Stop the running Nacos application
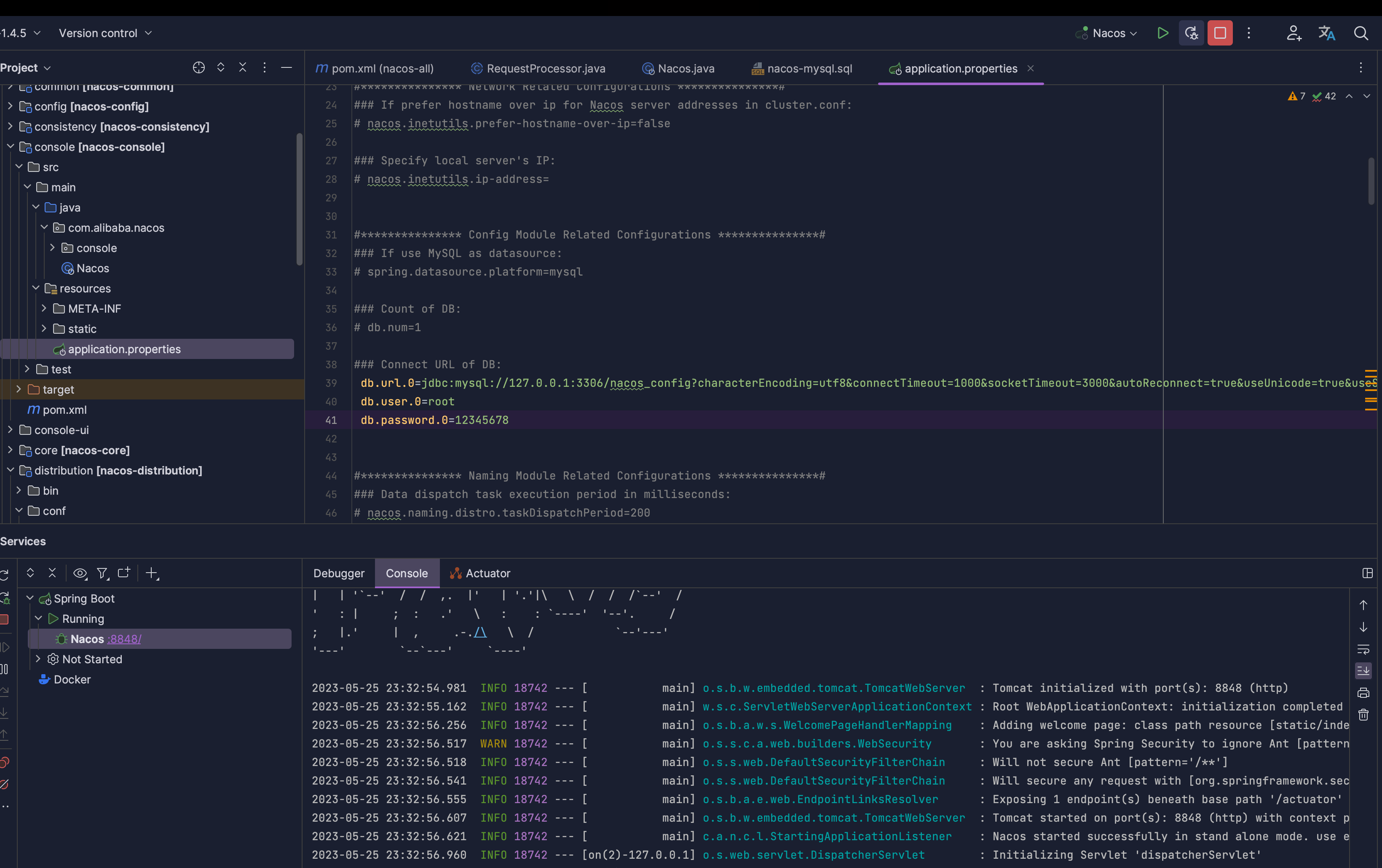The image size is (1382, 868). pos(1220,33)
